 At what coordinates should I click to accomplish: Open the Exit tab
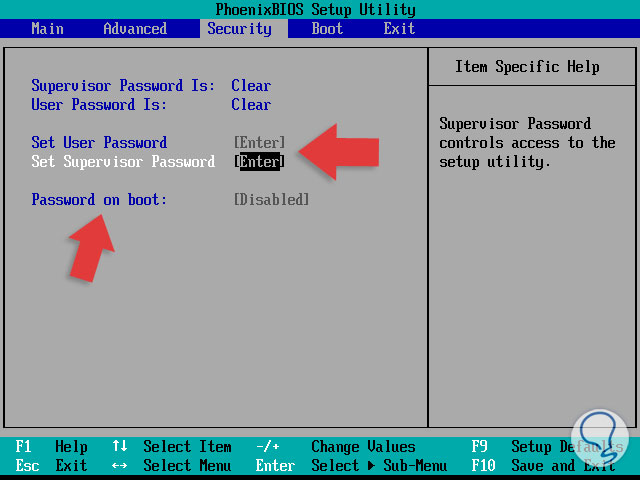399,29
